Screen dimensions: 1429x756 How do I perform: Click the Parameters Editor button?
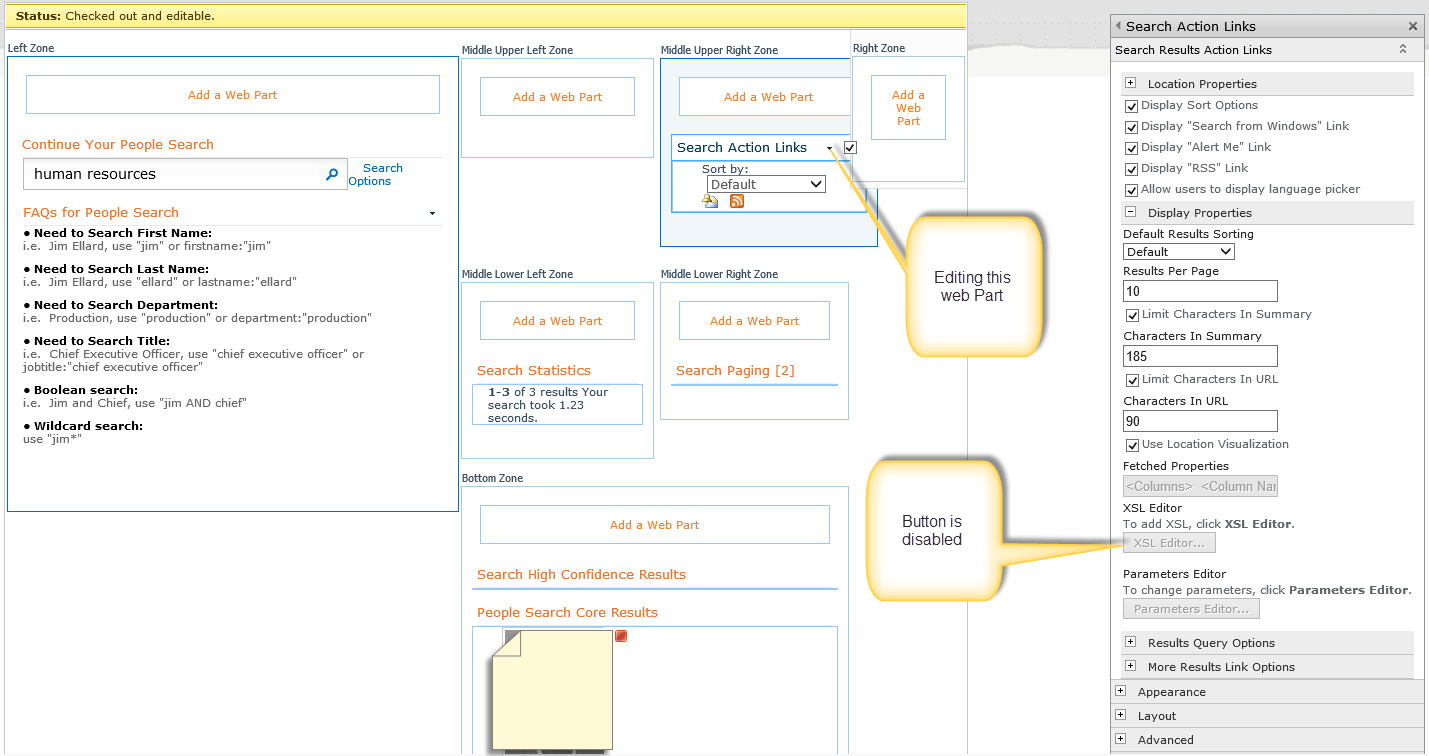pyautogui.click(x=1191, y=609)
